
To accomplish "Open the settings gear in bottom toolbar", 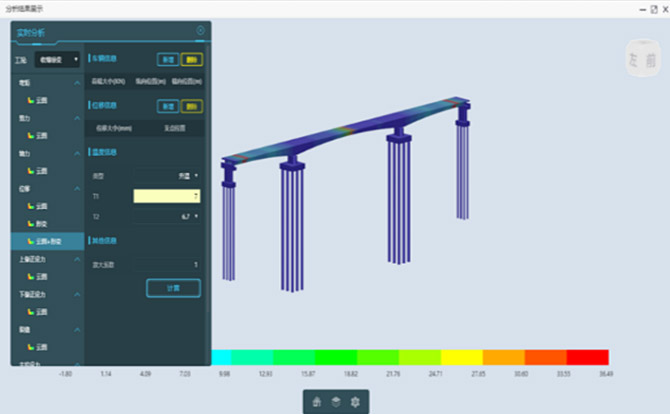I will [354, 401].
